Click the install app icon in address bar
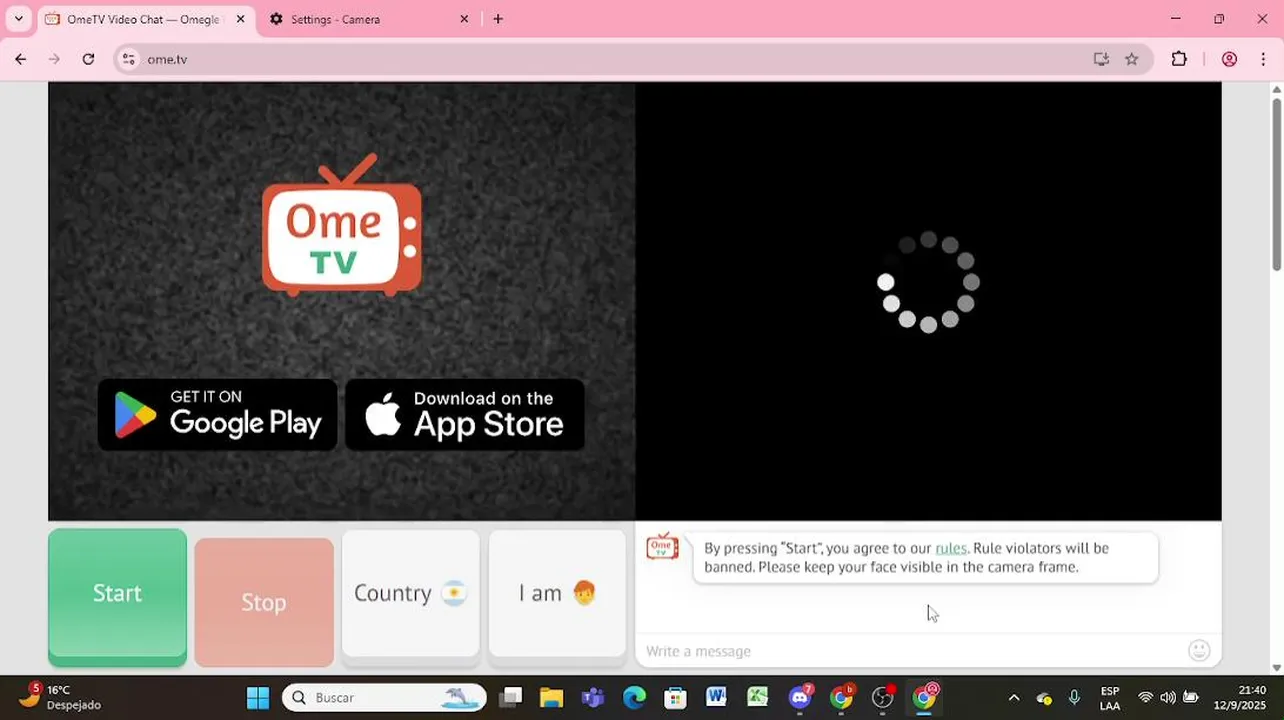This screenshot has width=1284, height=720. (x=1101, y=59)
